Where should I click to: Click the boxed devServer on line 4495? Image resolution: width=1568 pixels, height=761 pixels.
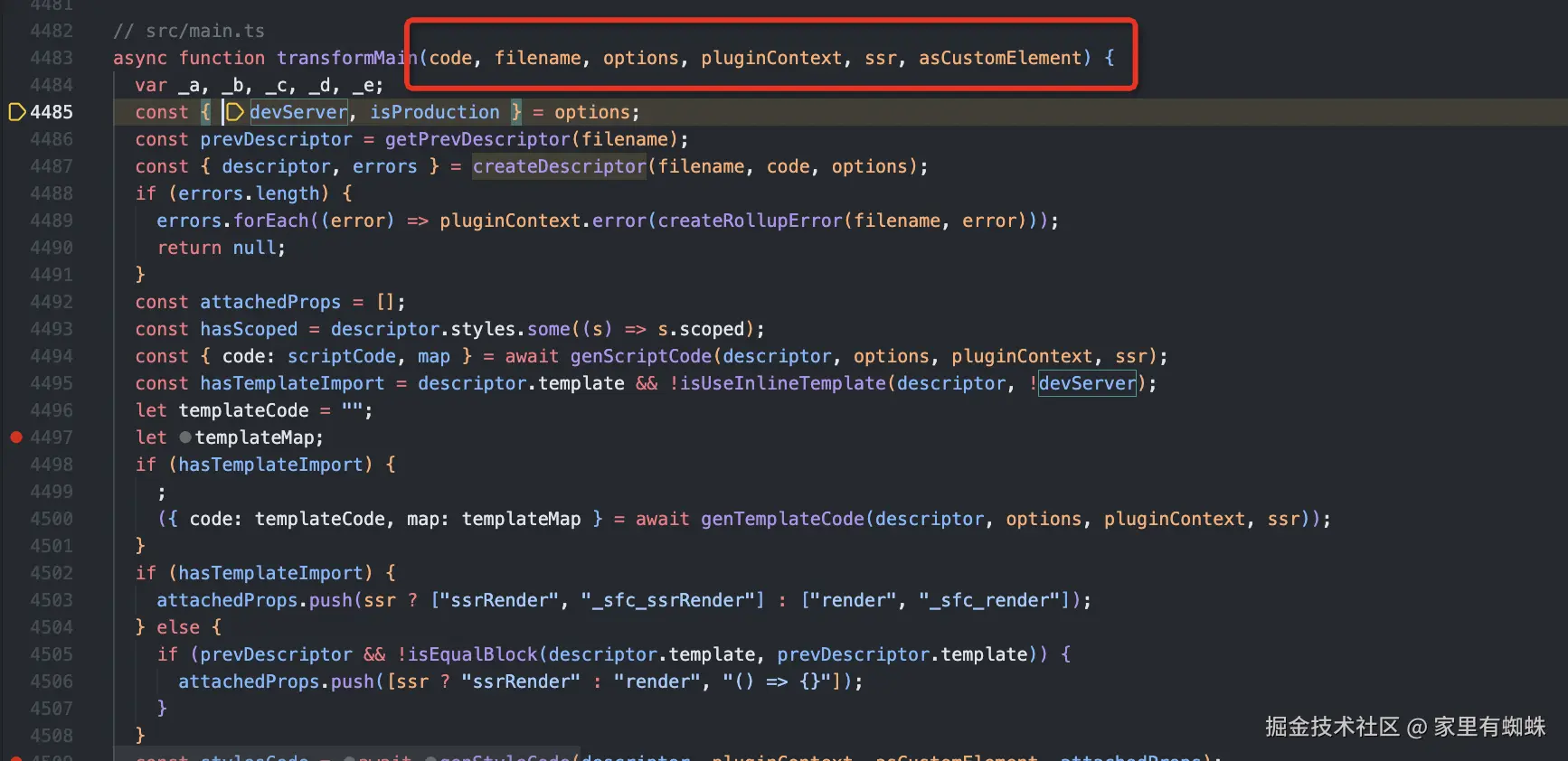coord(1087,383)
